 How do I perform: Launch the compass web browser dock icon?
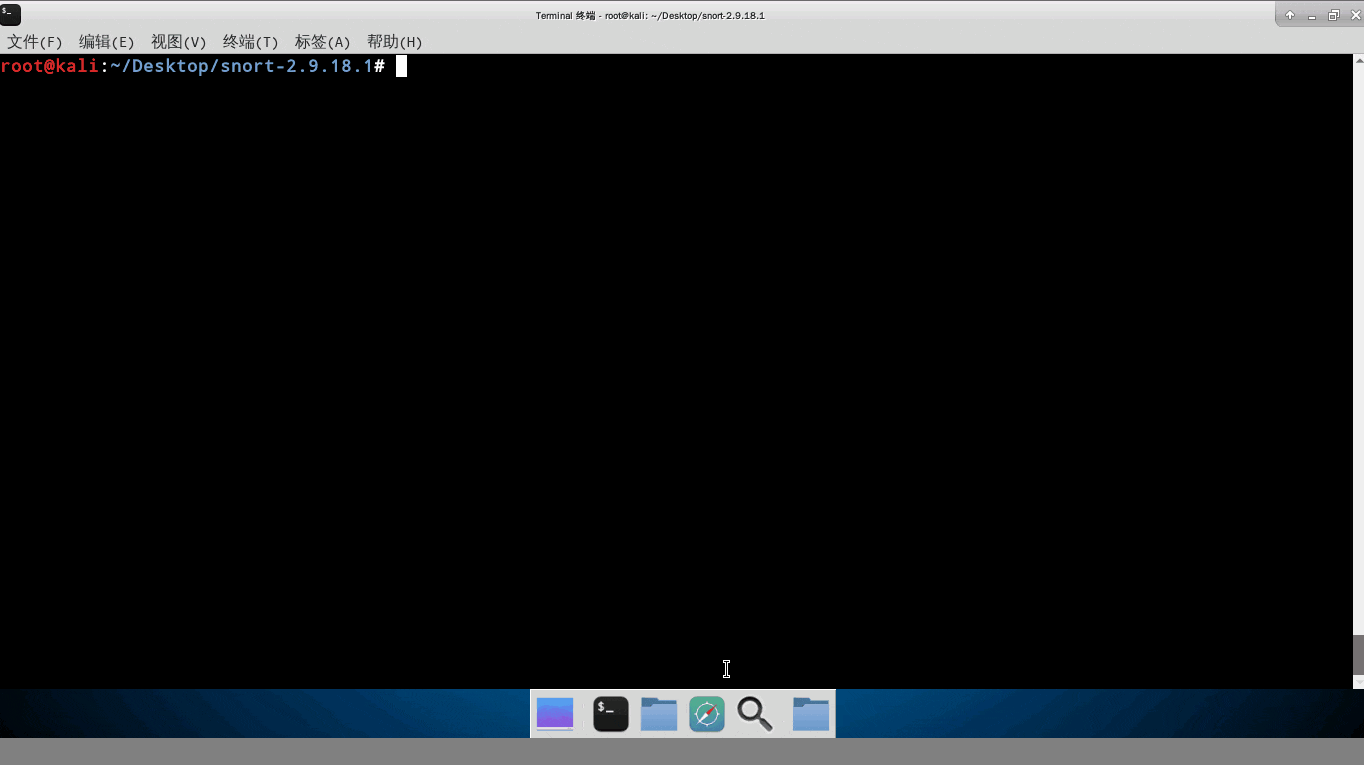coord(707,714)
